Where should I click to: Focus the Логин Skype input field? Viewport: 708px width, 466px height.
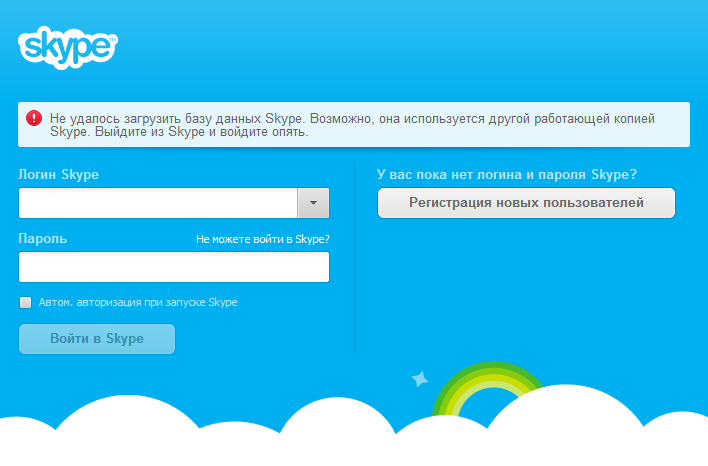point(158,203)
